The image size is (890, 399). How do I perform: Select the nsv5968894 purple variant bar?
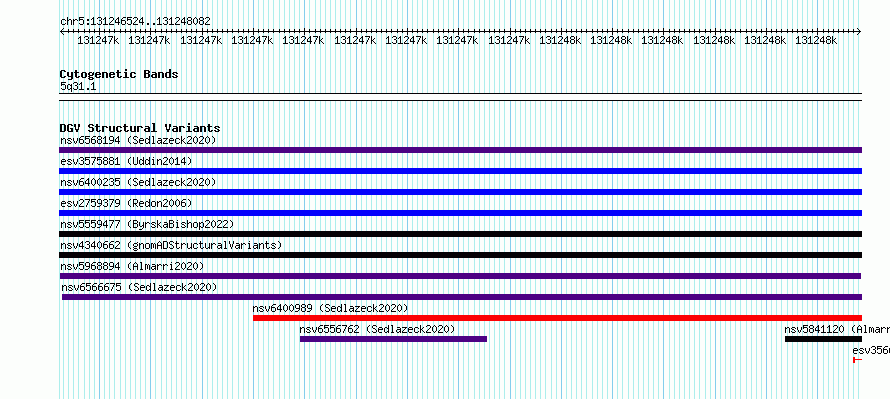tap(460, 276)
